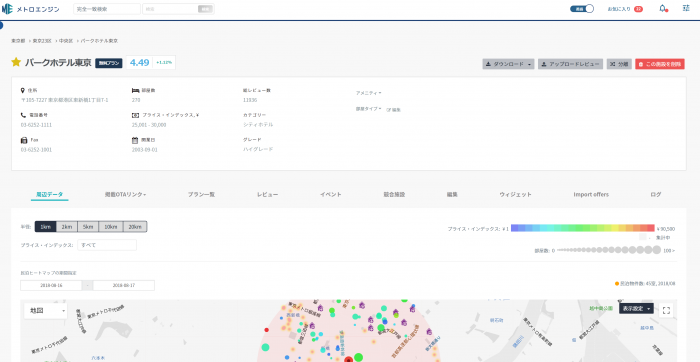Click the 分離 button
The image size is (700, 362).
[x=619, y=64]
